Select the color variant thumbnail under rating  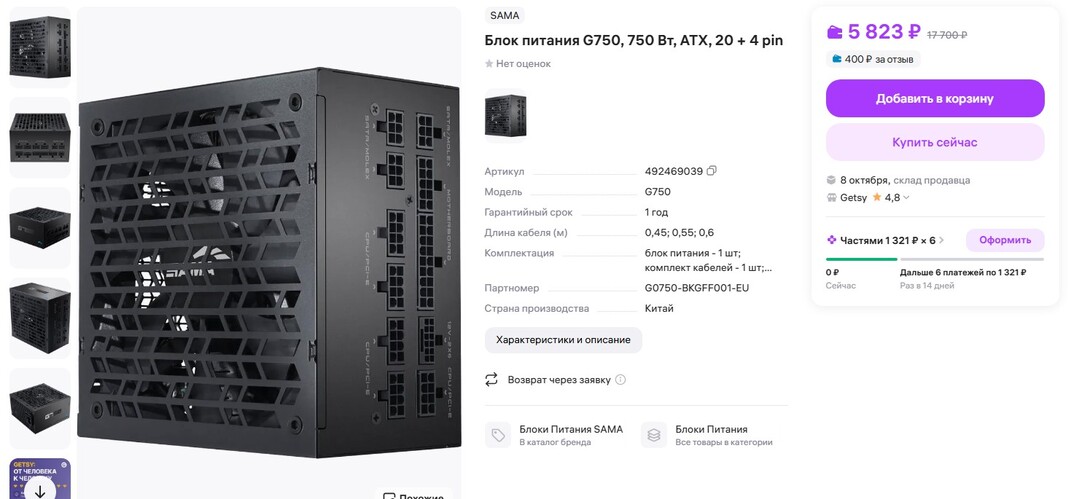505,114
